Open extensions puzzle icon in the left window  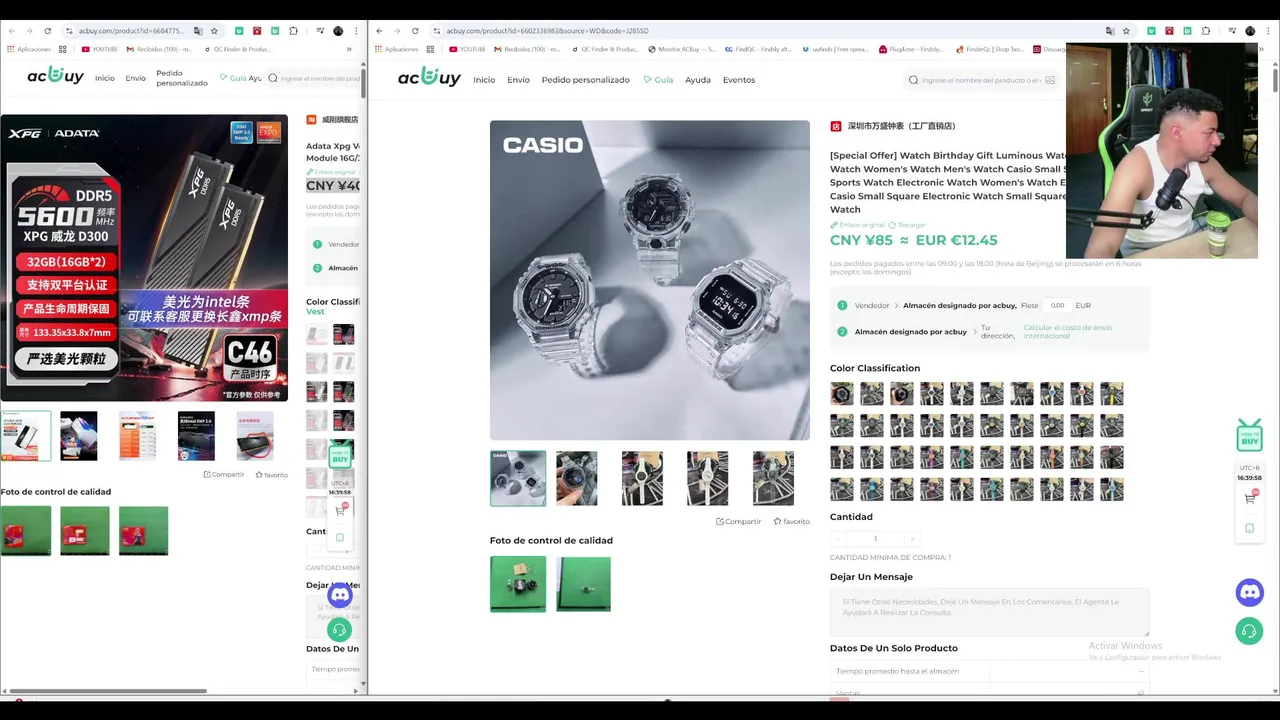[294, 31]
